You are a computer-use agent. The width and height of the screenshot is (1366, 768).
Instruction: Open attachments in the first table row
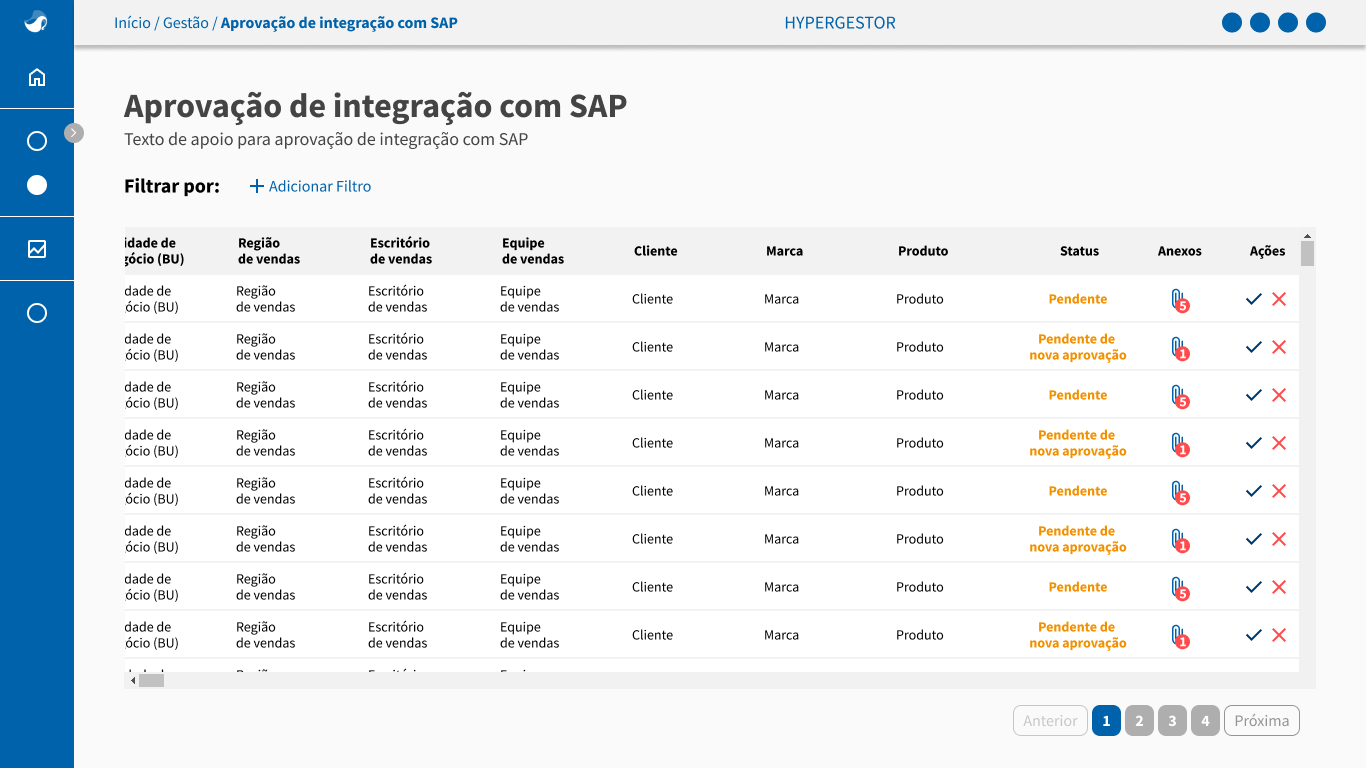pos(1179,300)
